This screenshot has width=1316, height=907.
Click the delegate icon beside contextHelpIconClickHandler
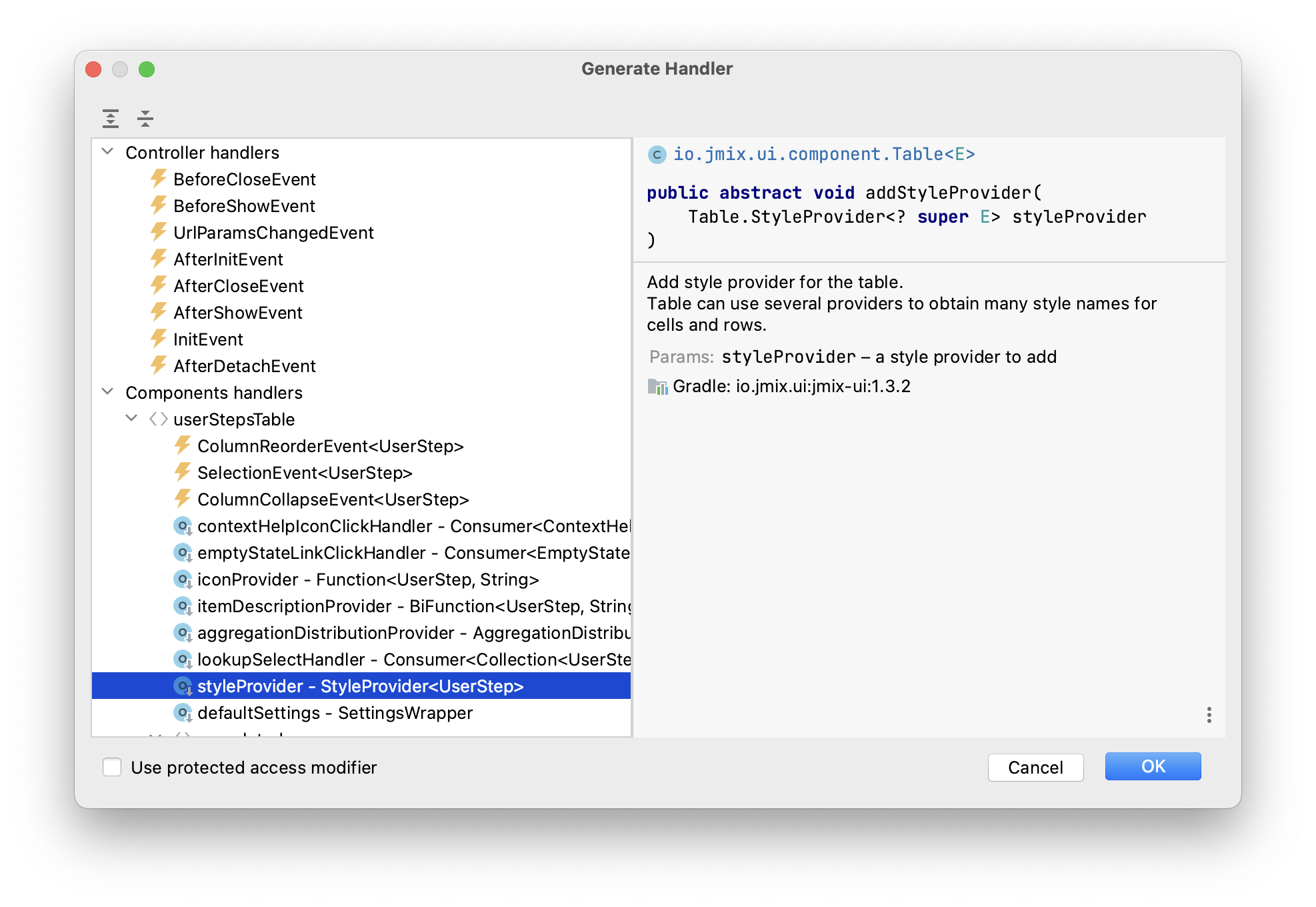tap(183, 526)
